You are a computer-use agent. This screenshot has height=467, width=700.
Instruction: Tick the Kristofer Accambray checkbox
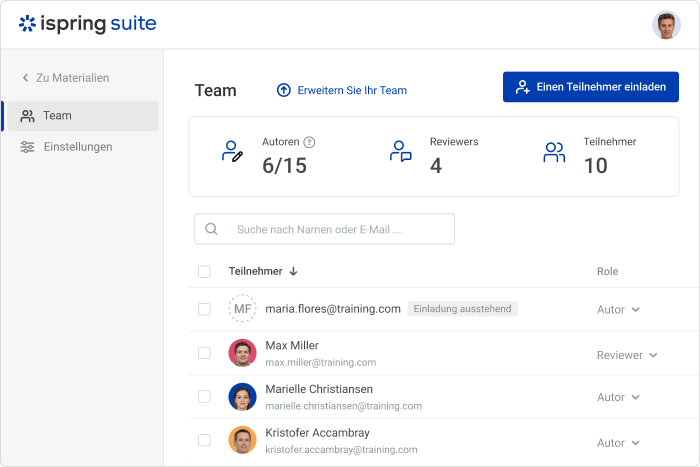coord(204,440)
